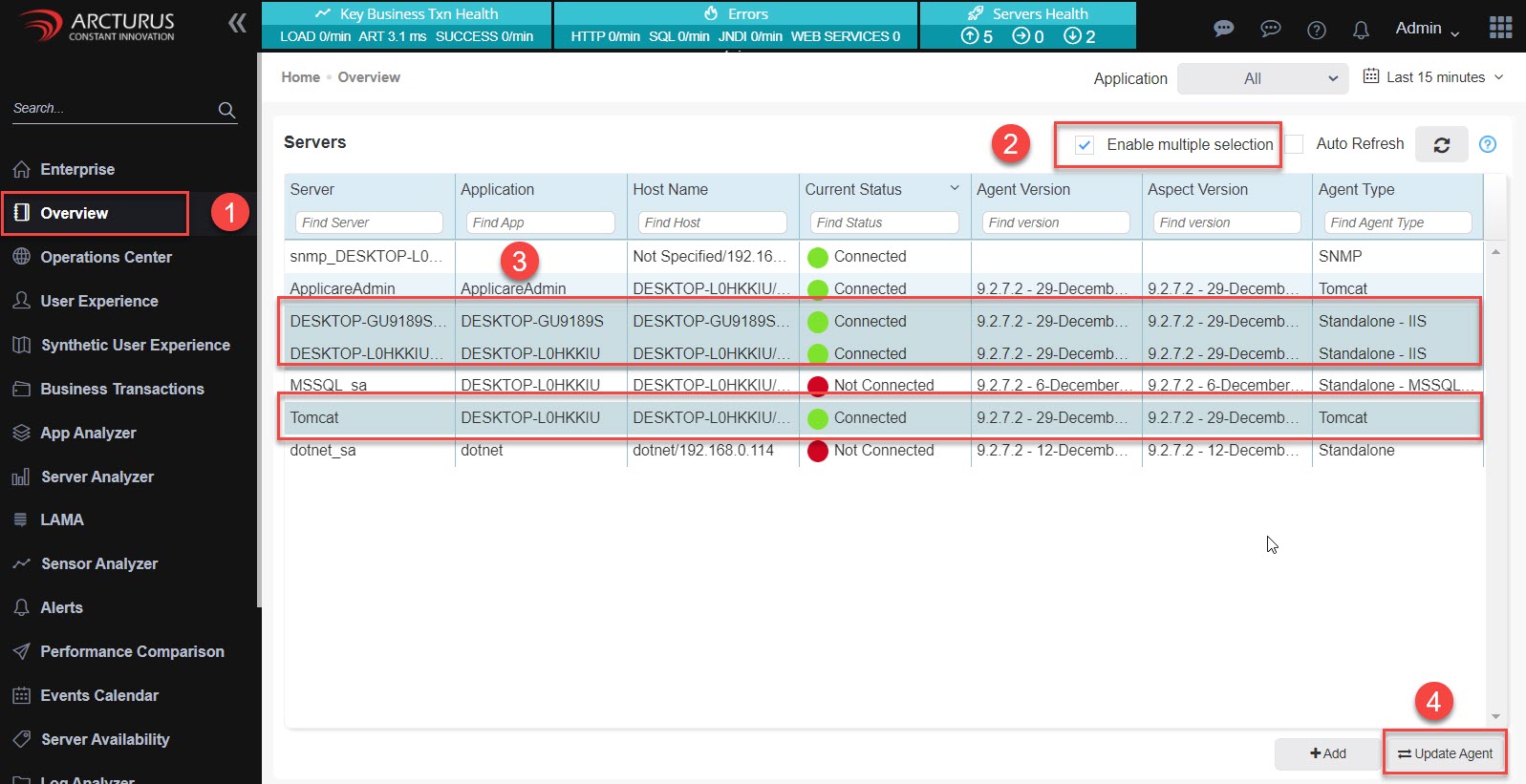Expand the Admin user menu
The width and height of the screenshot is (1526, 784).
[x=1428, y=29]
